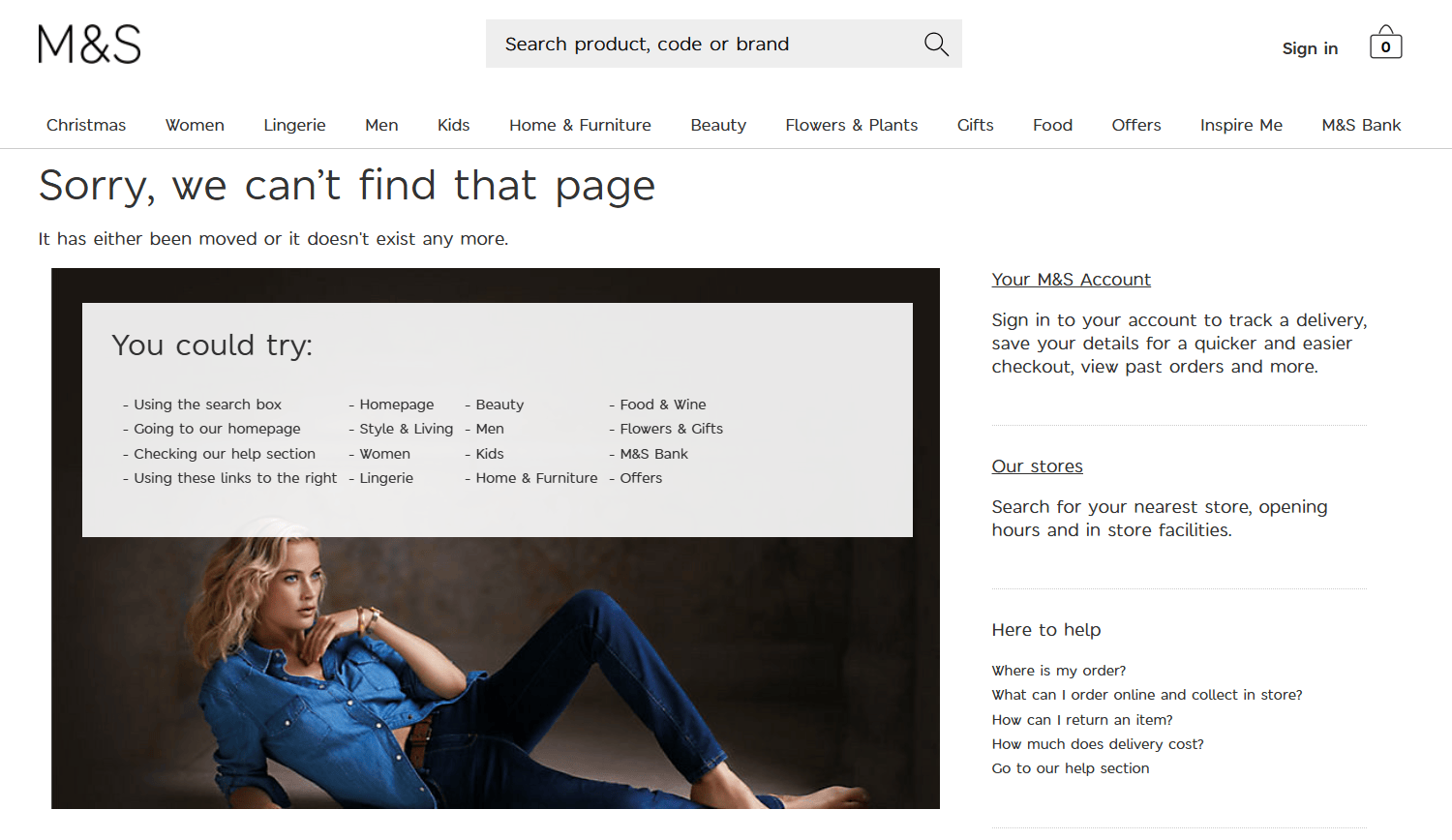Click 'Checking our help section' text
Image resolution: width=1452 pixels, height=840 pixels.
tap(225, 454)
